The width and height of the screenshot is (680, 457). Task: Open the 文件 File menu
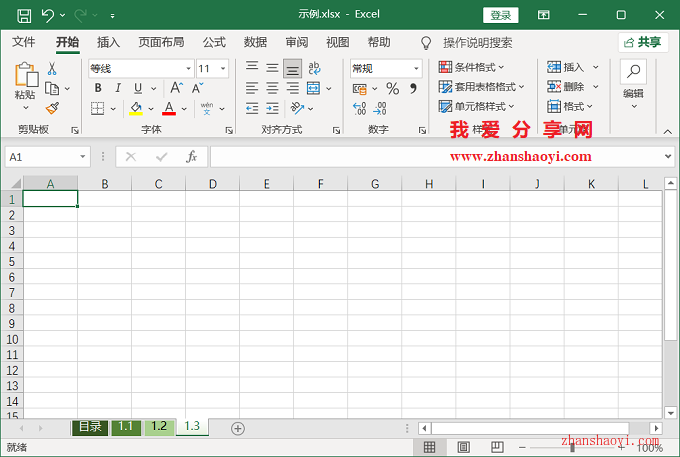tap(23, 42)
